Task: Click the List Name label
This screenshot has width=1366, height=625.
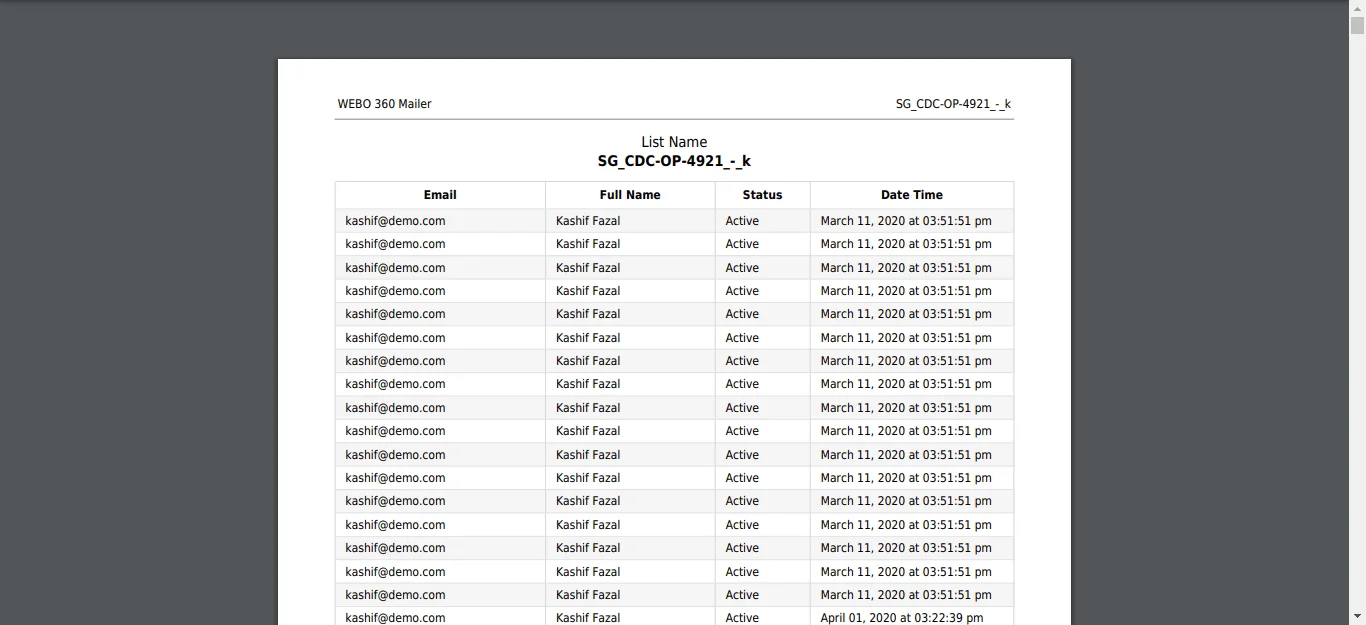Action: pyautogui.click(x=674, y=142)
